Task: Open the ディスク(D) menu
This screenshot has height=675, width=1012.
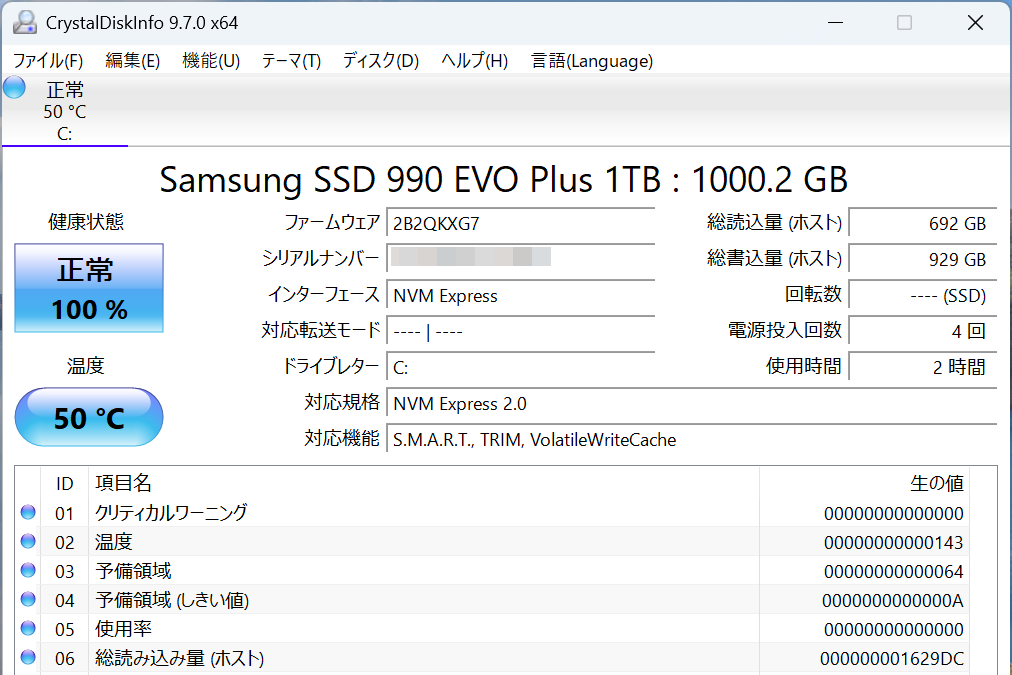Action: [x=381, y=61]
